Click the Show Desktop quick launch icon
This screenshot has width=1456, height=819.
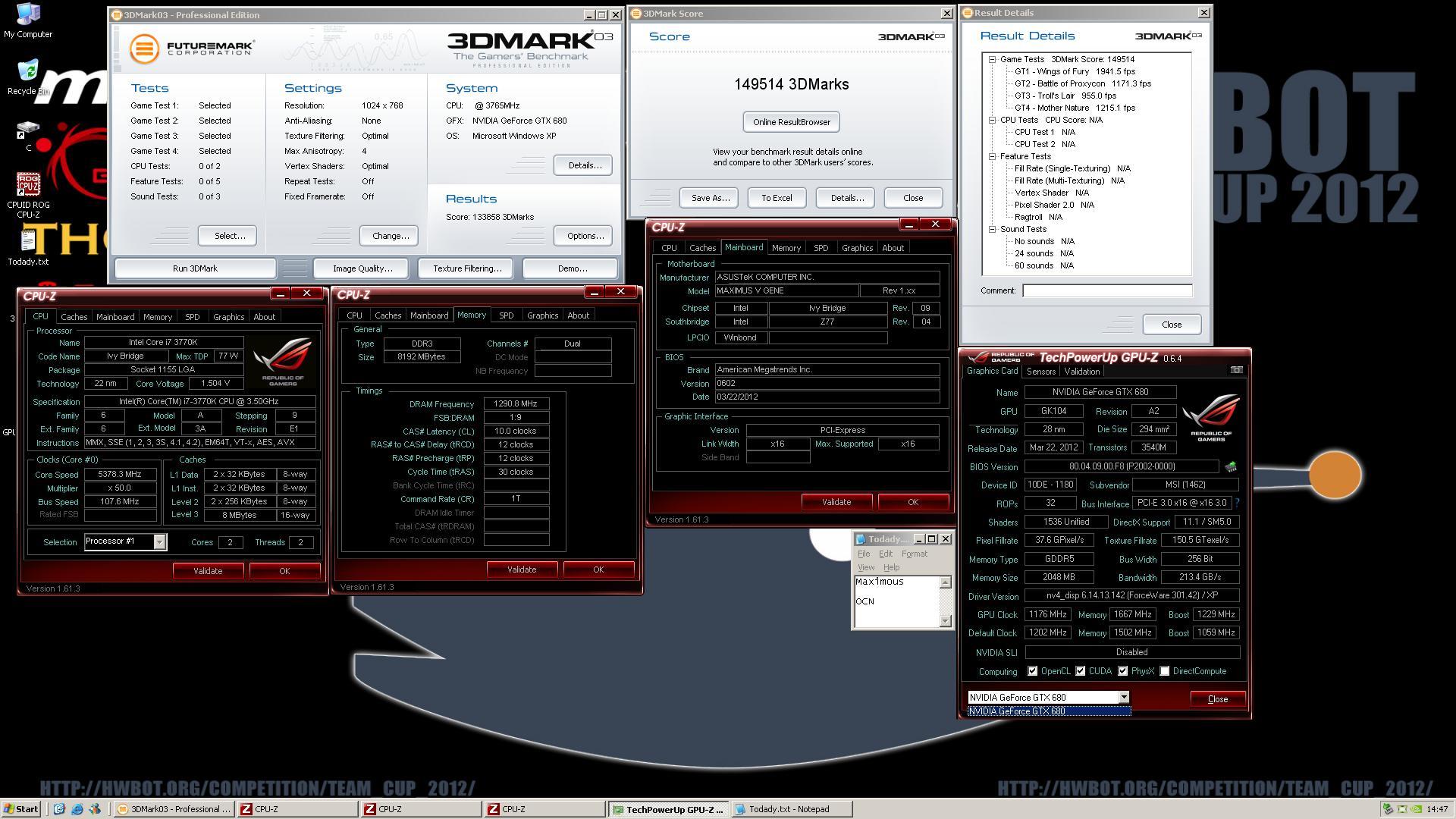(x=59, y=809)
